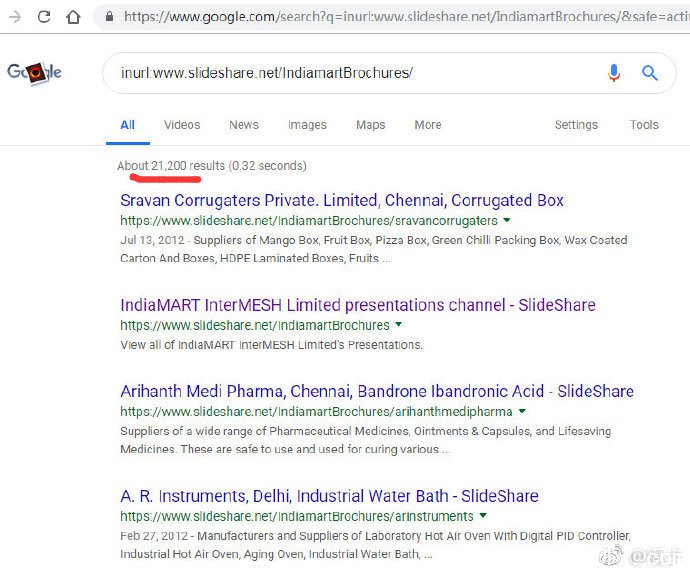Open Sravan Corrugaters Private Limited result
Screen dimensions: 690x573
click(342, 200)
